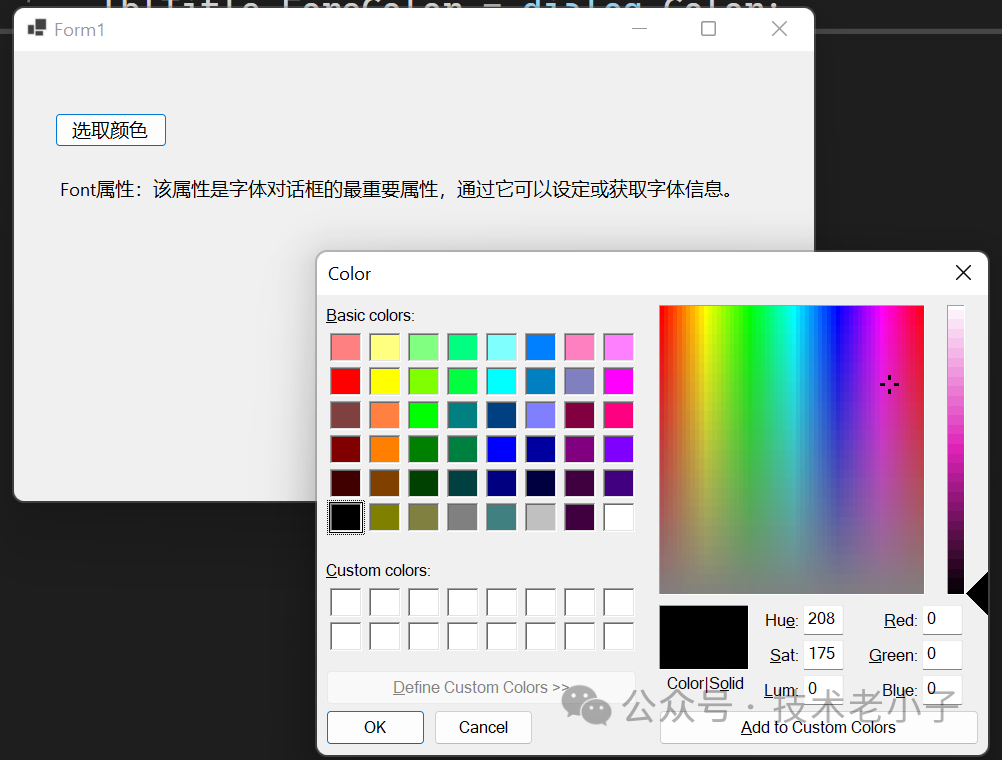Screen dimensions: 1002x760
Task: Click the 选取颜色 button
Action: [x=110, y=130]
